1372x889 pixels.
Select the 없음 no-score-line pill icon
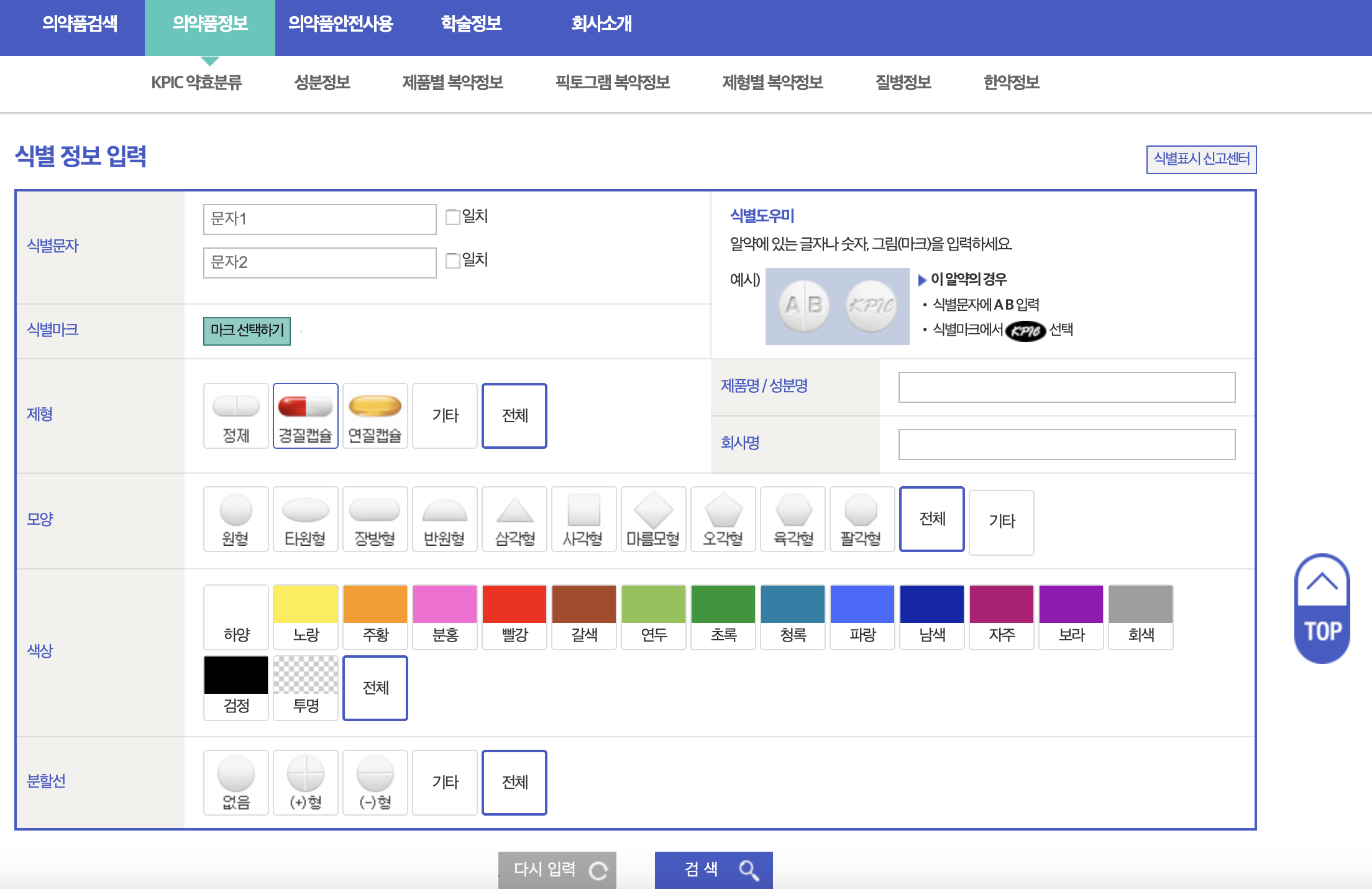[x=236, y=782]
